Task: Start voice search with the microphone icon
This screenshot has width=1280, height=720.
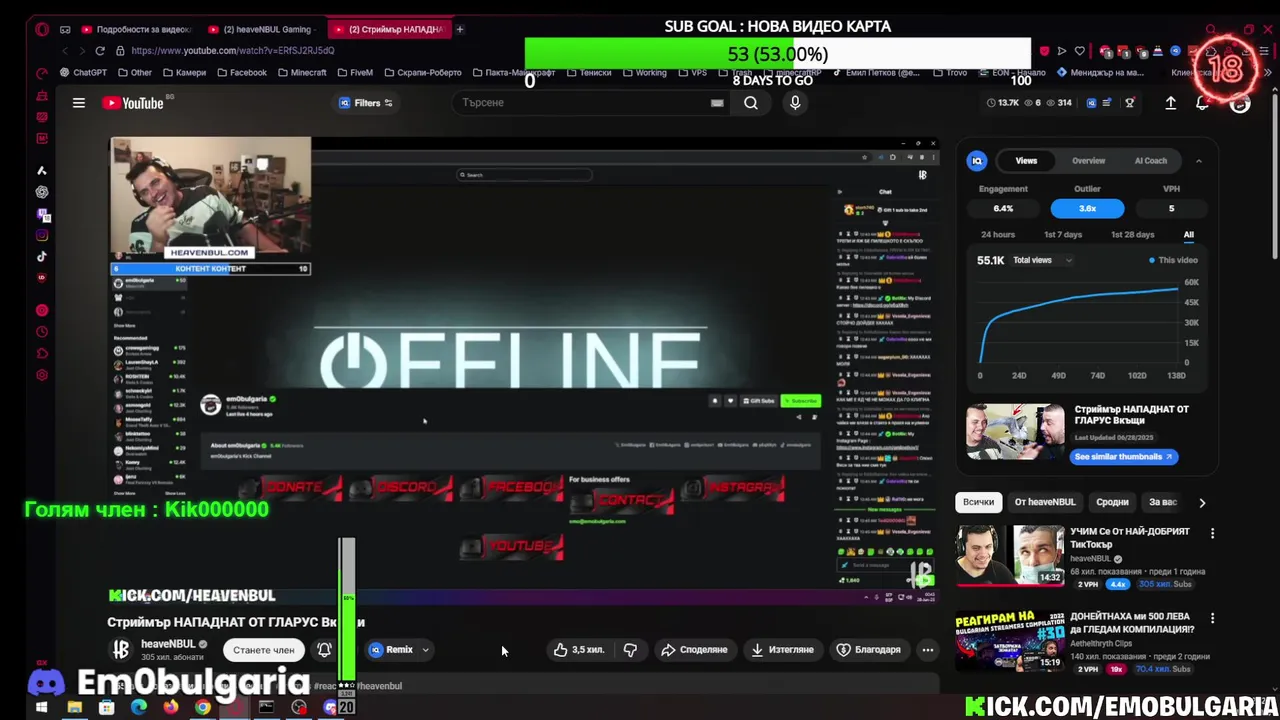Action: click(795, 102)
